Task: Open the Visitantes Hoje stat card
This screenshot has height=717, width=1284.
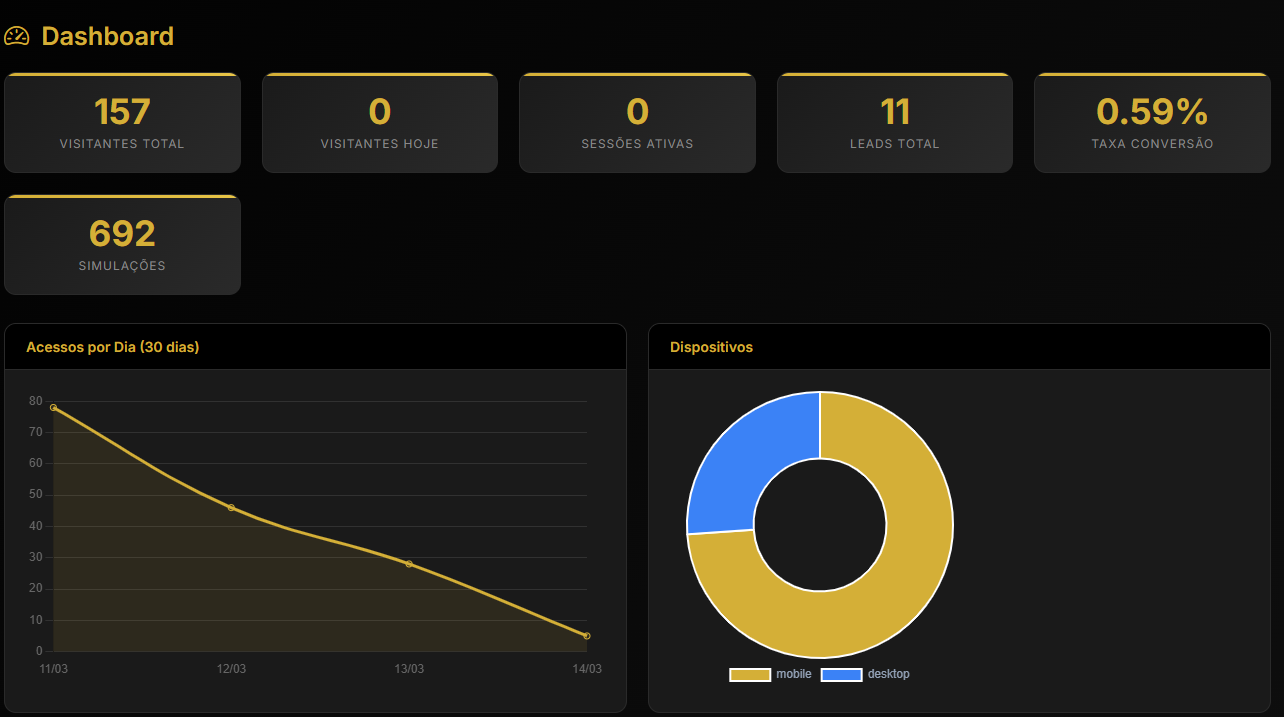Action: tap(379, 122)
